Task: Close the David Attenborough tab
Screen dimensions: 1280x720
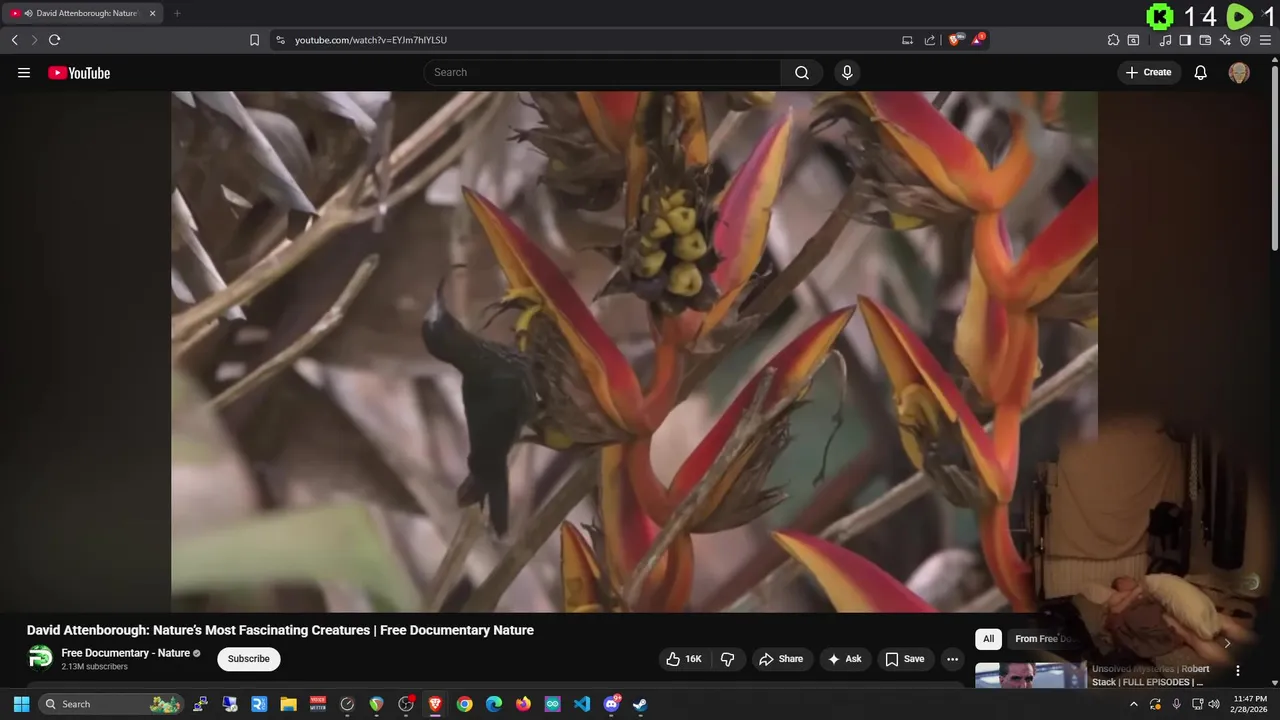Action: pyautogui.click(x=153, y=13)
